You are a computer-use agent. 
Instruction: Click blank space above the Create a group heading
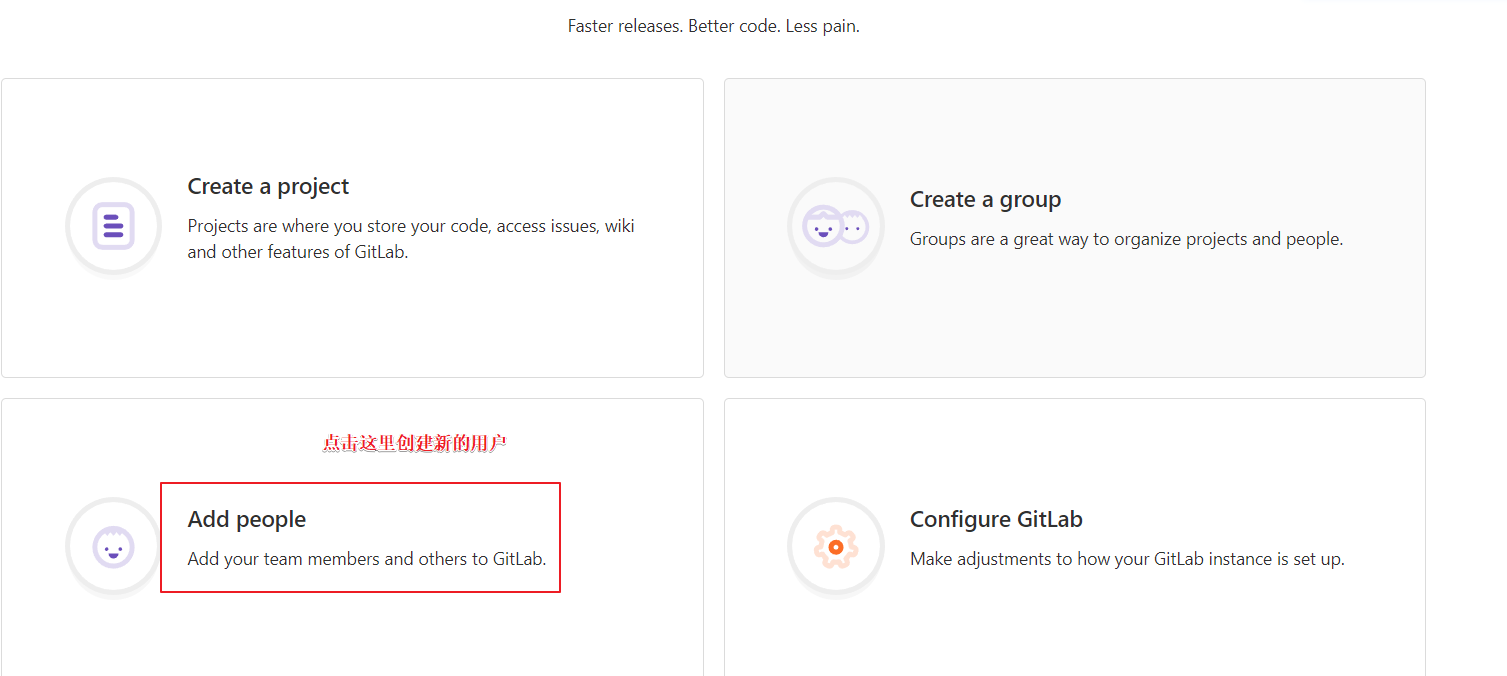pos(1075,130)
